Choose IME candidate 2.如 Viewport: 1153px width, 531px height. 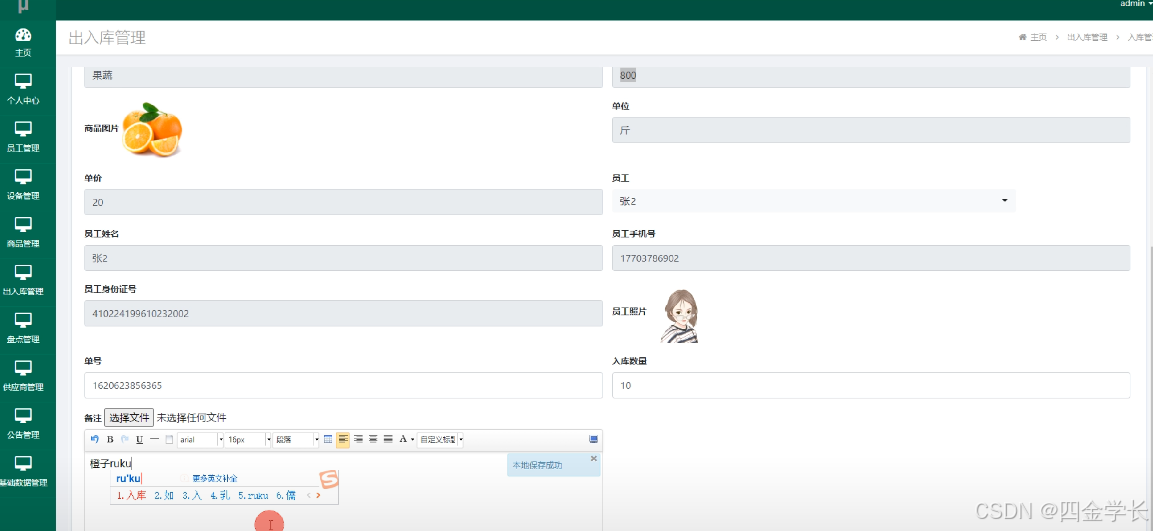(x=164, y=496)
